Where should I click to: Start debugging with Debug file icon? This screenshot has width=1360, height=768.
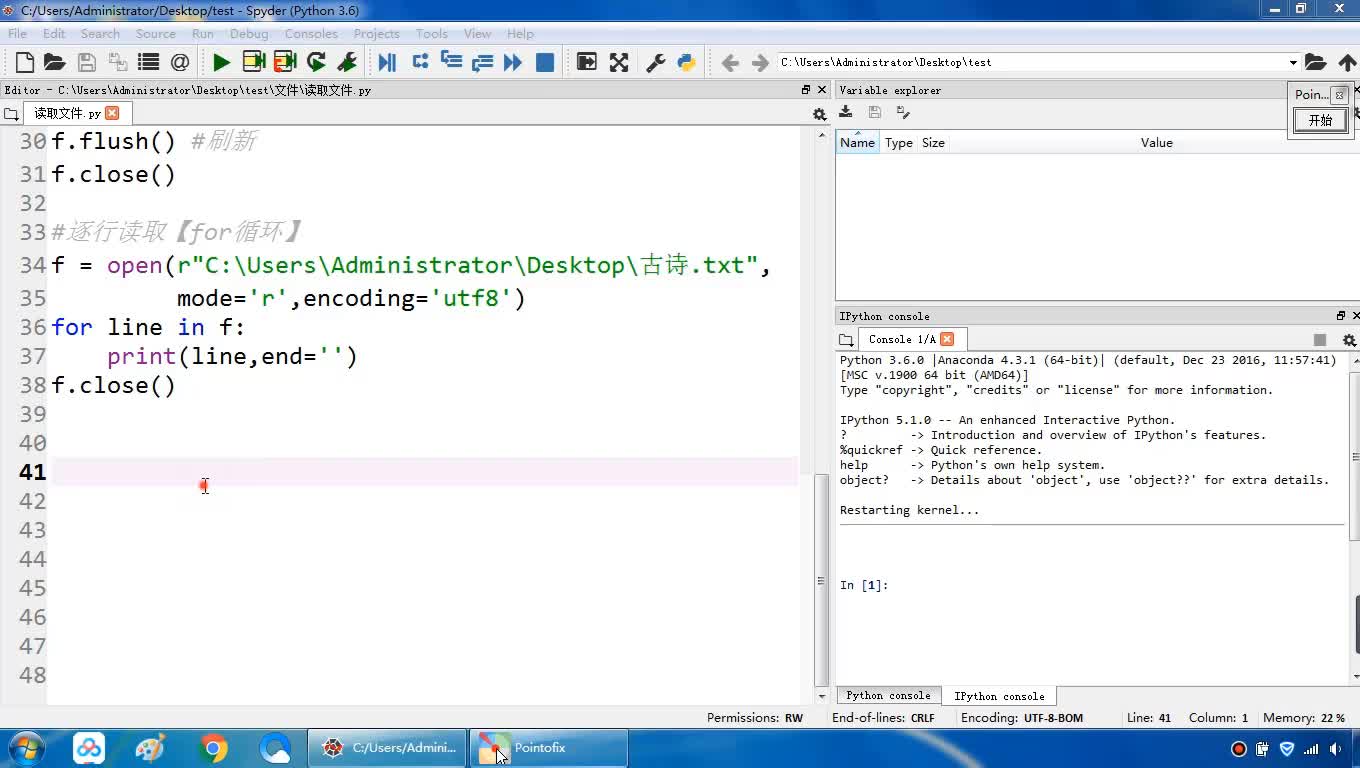click(387, 62)
